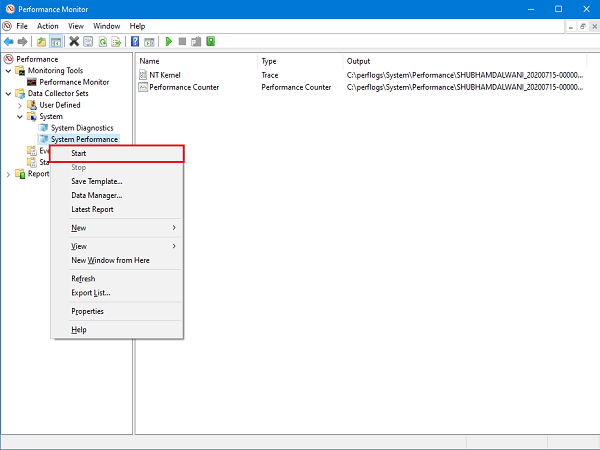Click the Back arrow toolbar icon

(x=8, y=41)
